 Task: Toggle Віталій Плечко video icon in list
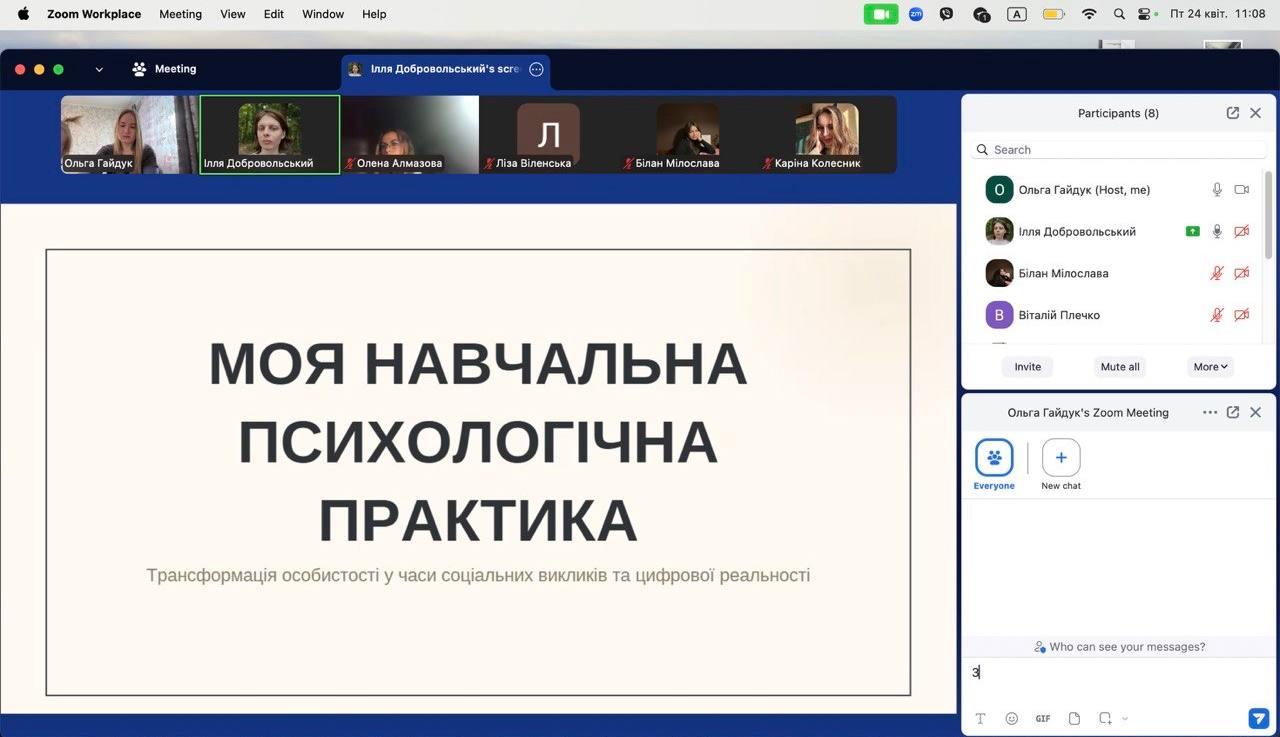[x=1242, y=315]
